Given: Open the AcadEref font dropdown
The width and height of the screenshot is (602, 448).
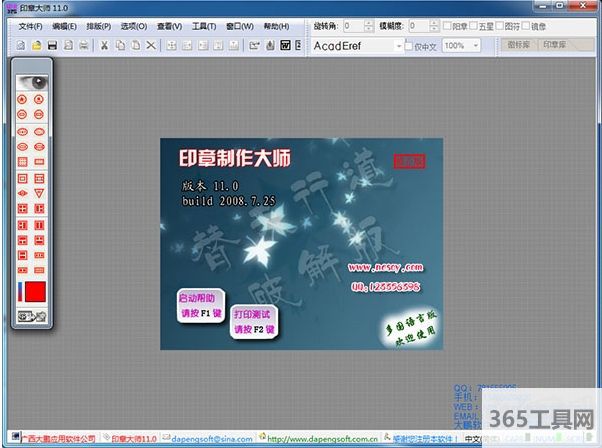Looking at the screenshot, I should 397,46.
